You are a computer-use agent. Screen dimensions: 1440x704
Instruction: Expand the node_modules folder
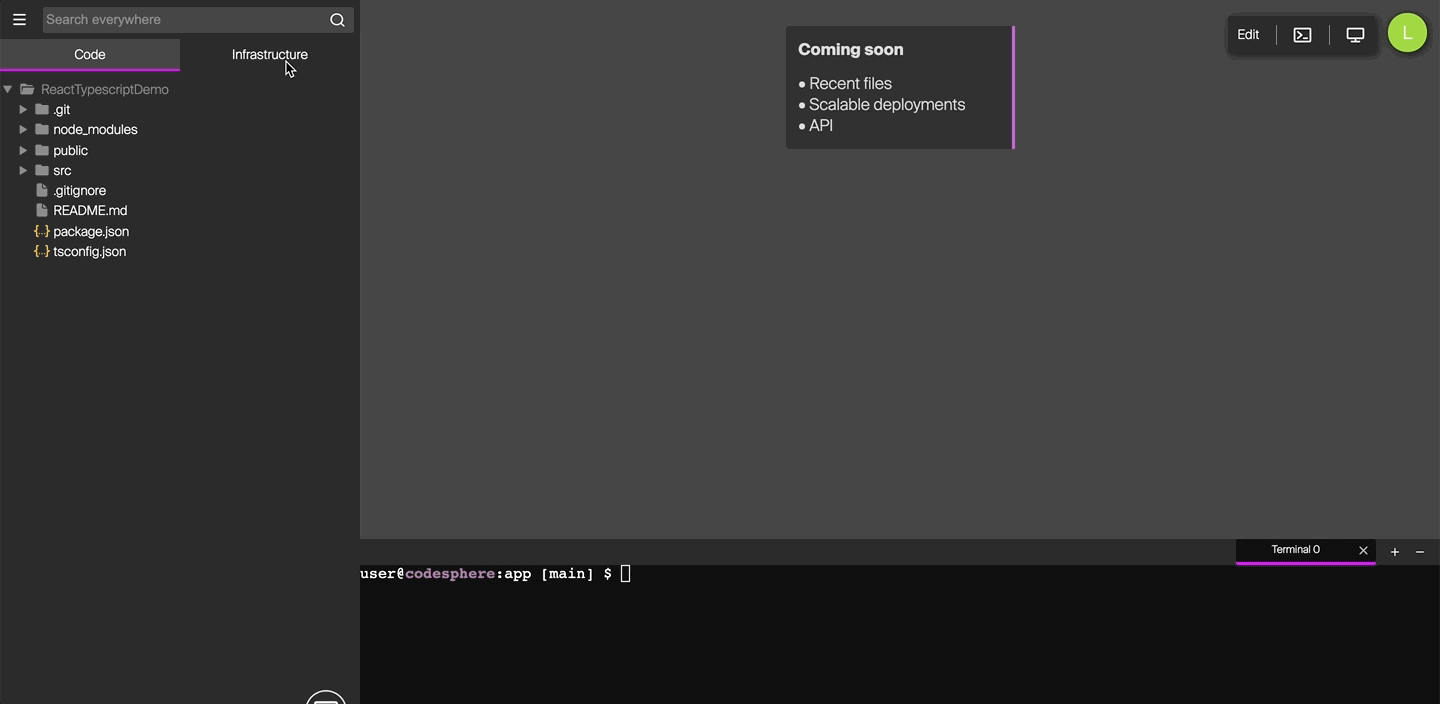pyautogui.click(x=23, y=129)
